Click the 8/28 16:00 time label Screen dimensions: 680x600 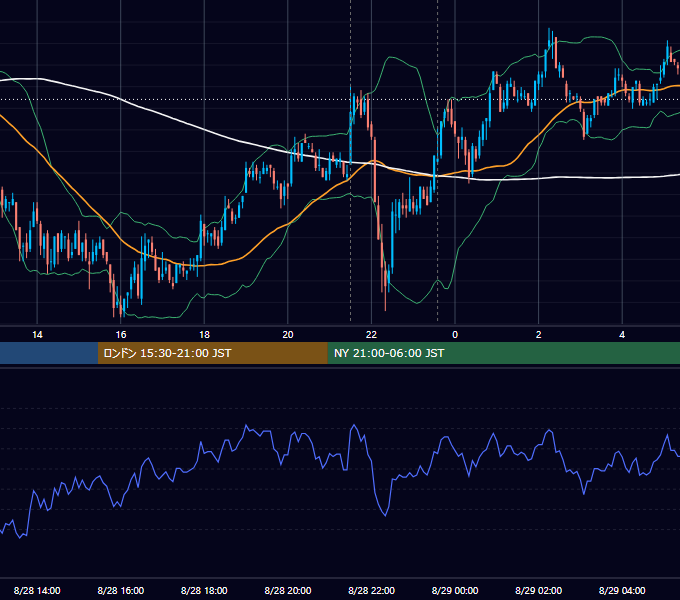pyautogui.click(x=121, y=590)
